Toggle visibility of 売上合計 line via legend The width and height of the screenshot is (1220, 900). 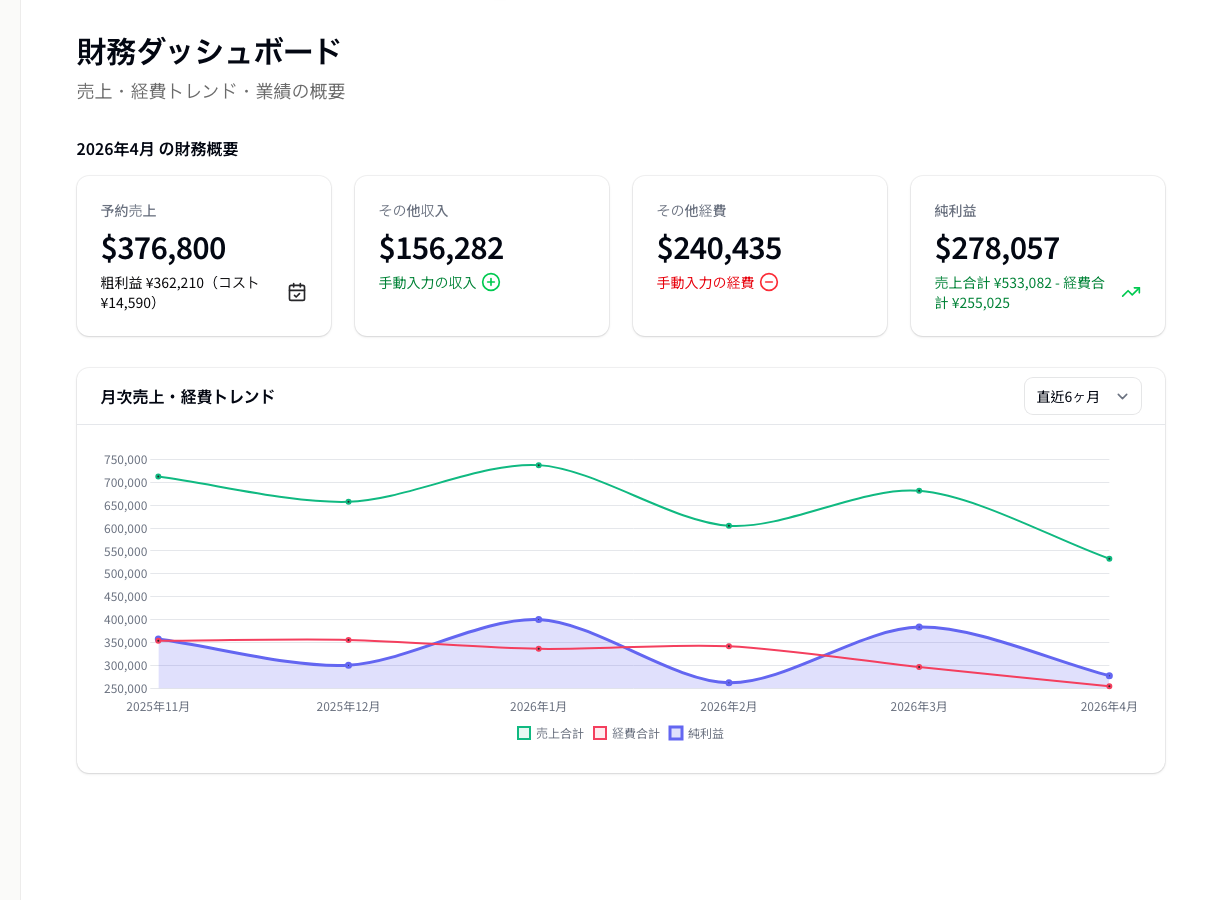pyautogui.click(x=549, y=733)
